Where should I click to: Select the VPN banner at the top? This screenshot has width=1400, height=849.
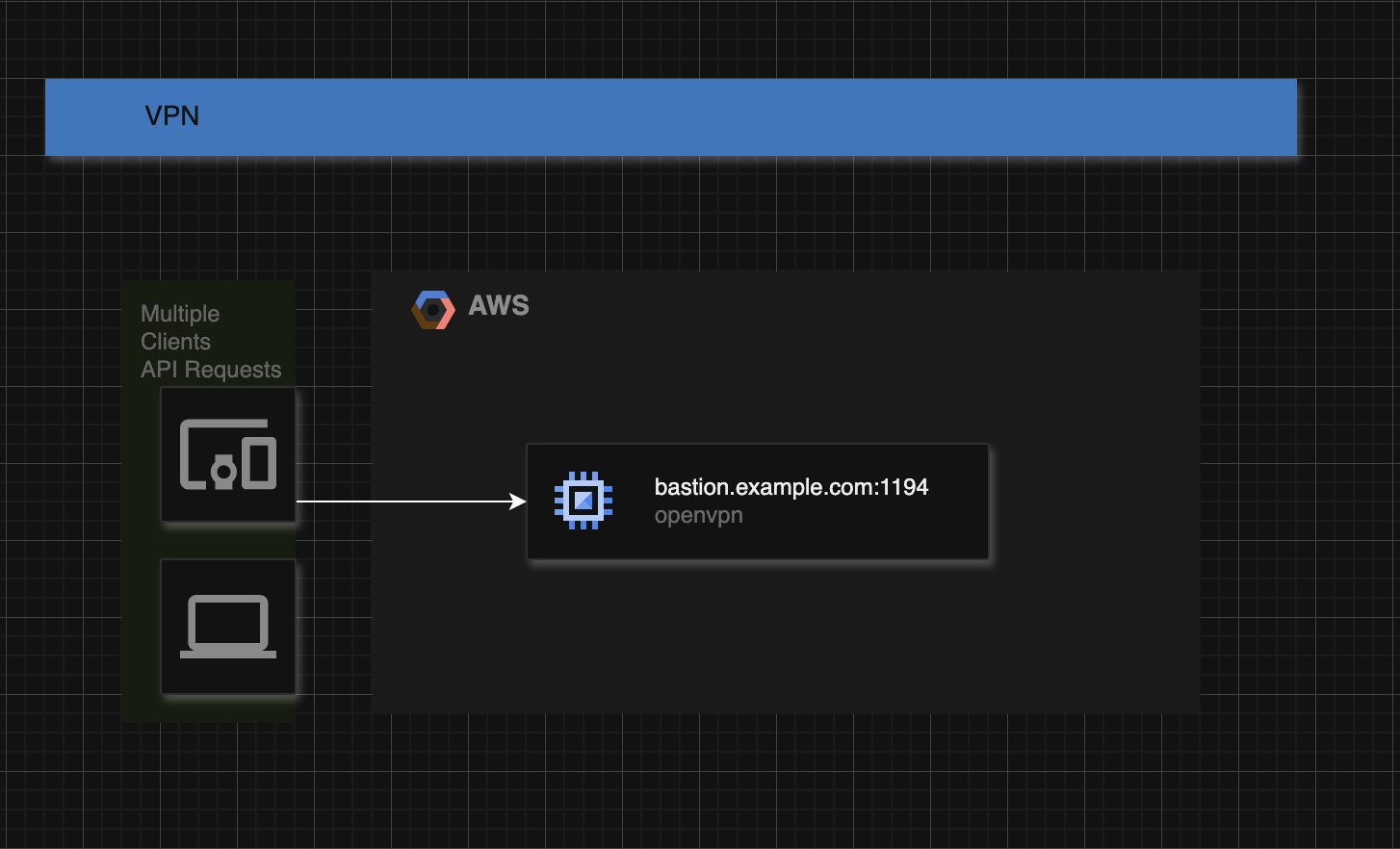click(x=671, y=116)
